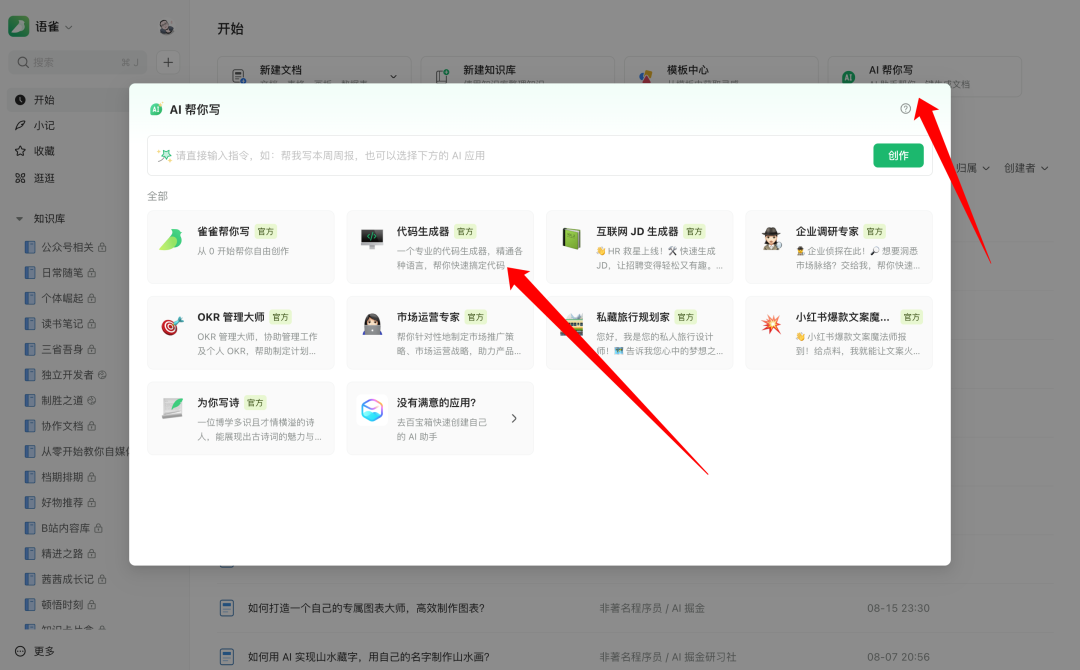Screen dimensions: 1080x670
Task: Open 协作文档 knowledge base
Action: tap(62, 426)
